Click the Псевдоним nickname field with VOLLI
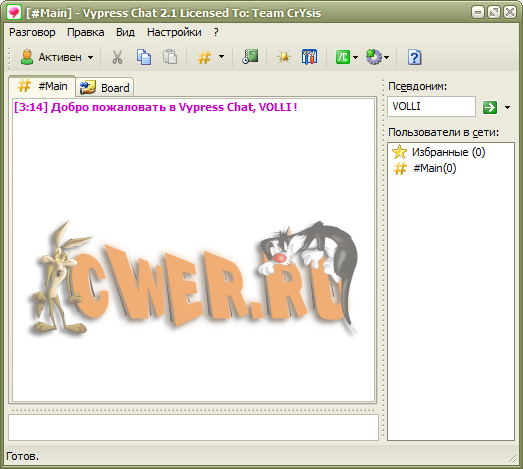 click(431, 107)
